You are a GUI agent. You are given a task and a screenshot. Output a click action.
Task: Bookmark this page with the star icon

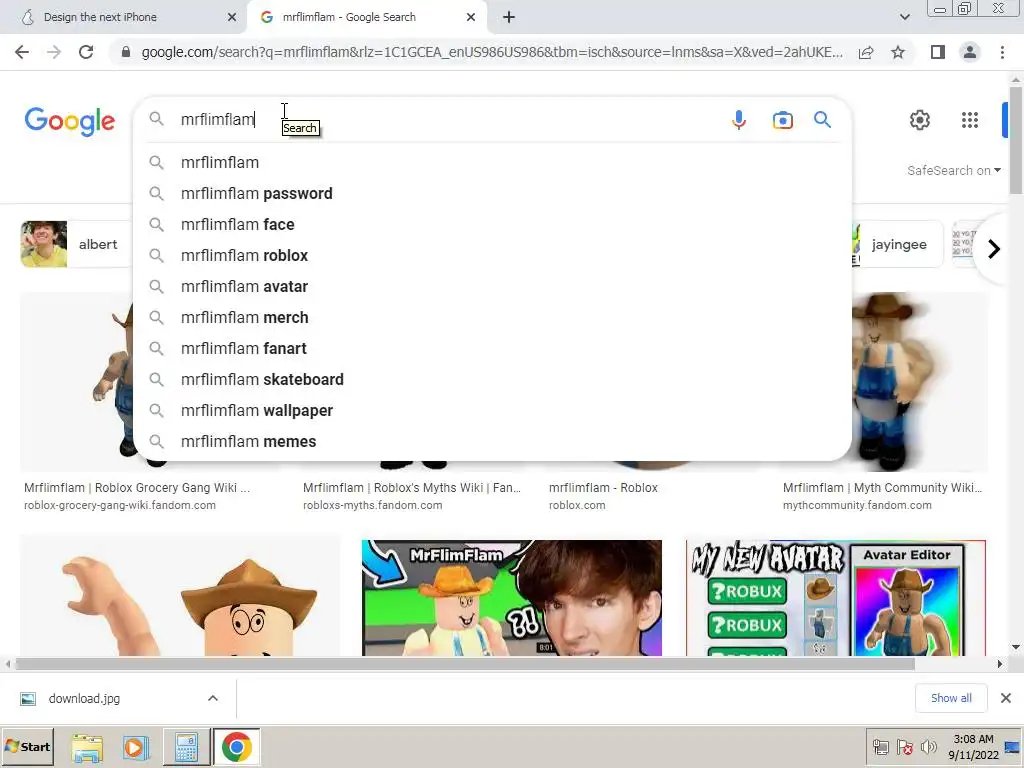(898, 52)
